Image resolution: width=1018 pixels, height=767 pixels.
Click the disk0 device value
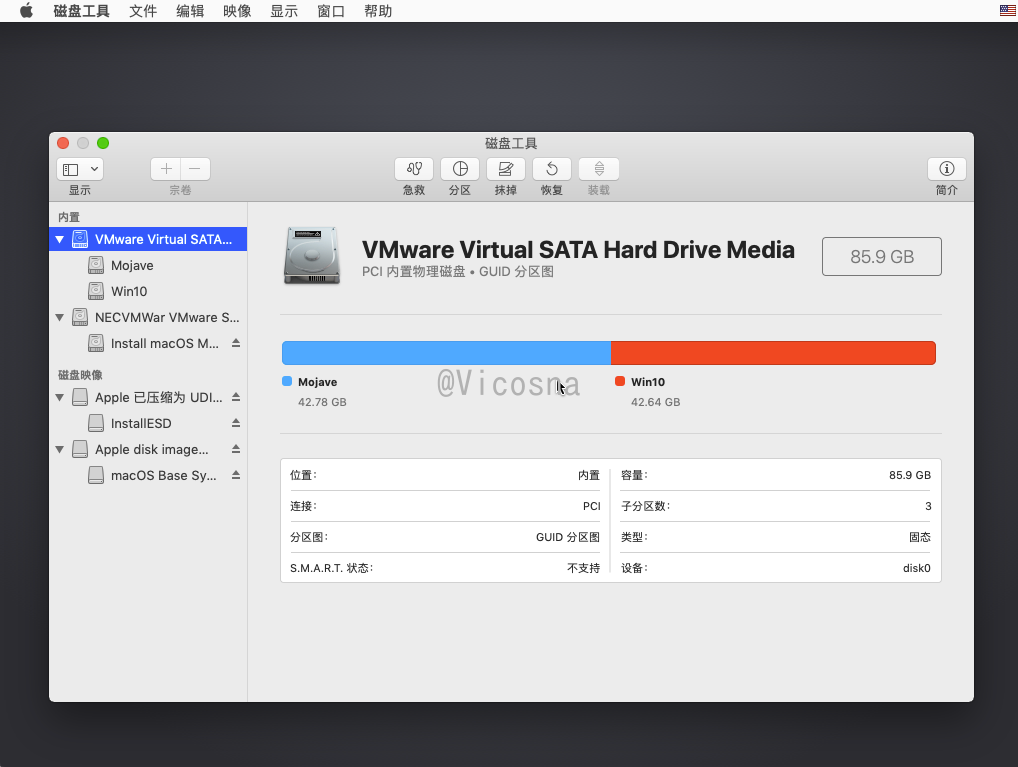point(916,568)
